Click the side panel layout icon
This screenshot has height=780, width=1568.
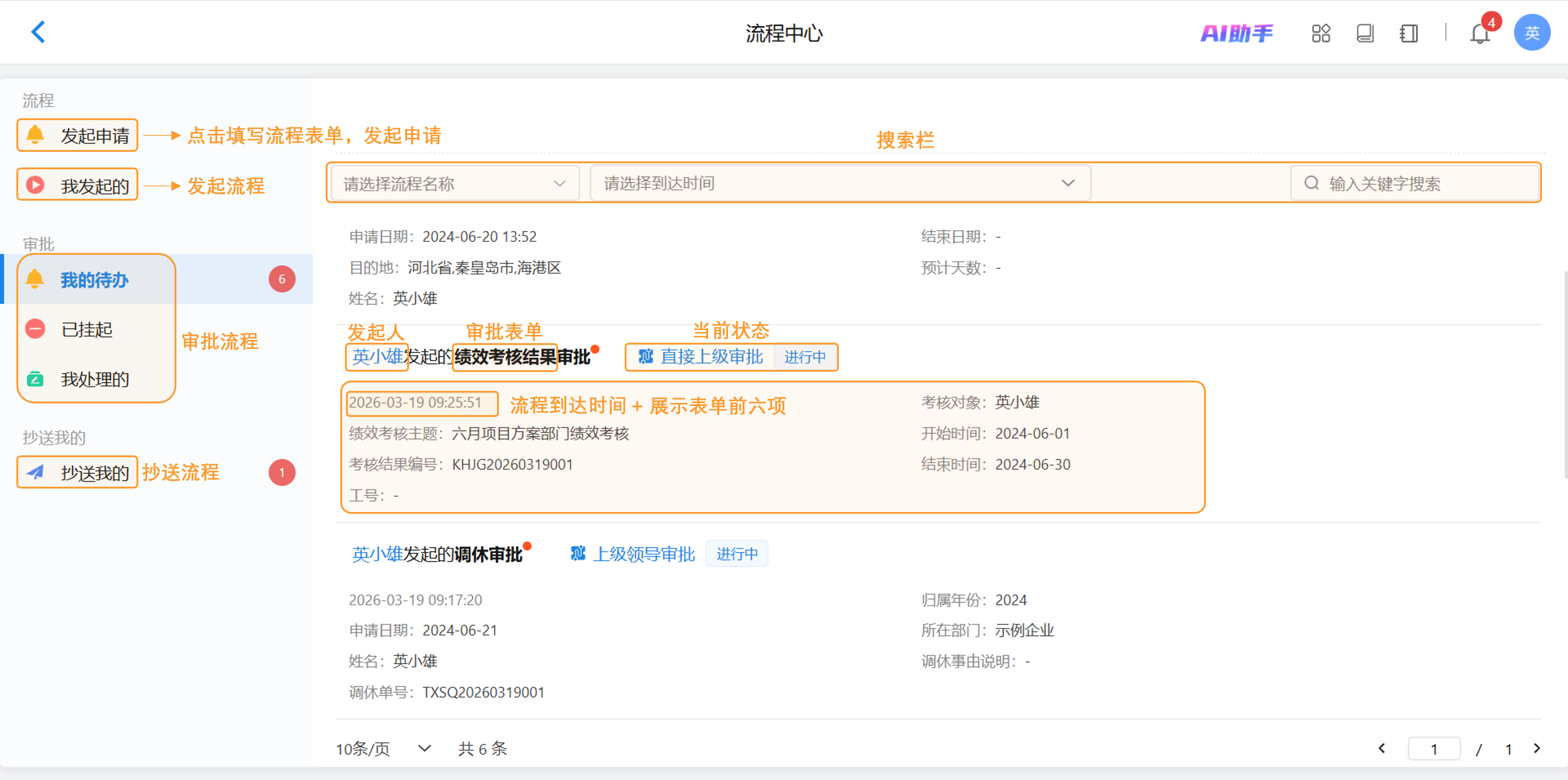pos(1408,33)
